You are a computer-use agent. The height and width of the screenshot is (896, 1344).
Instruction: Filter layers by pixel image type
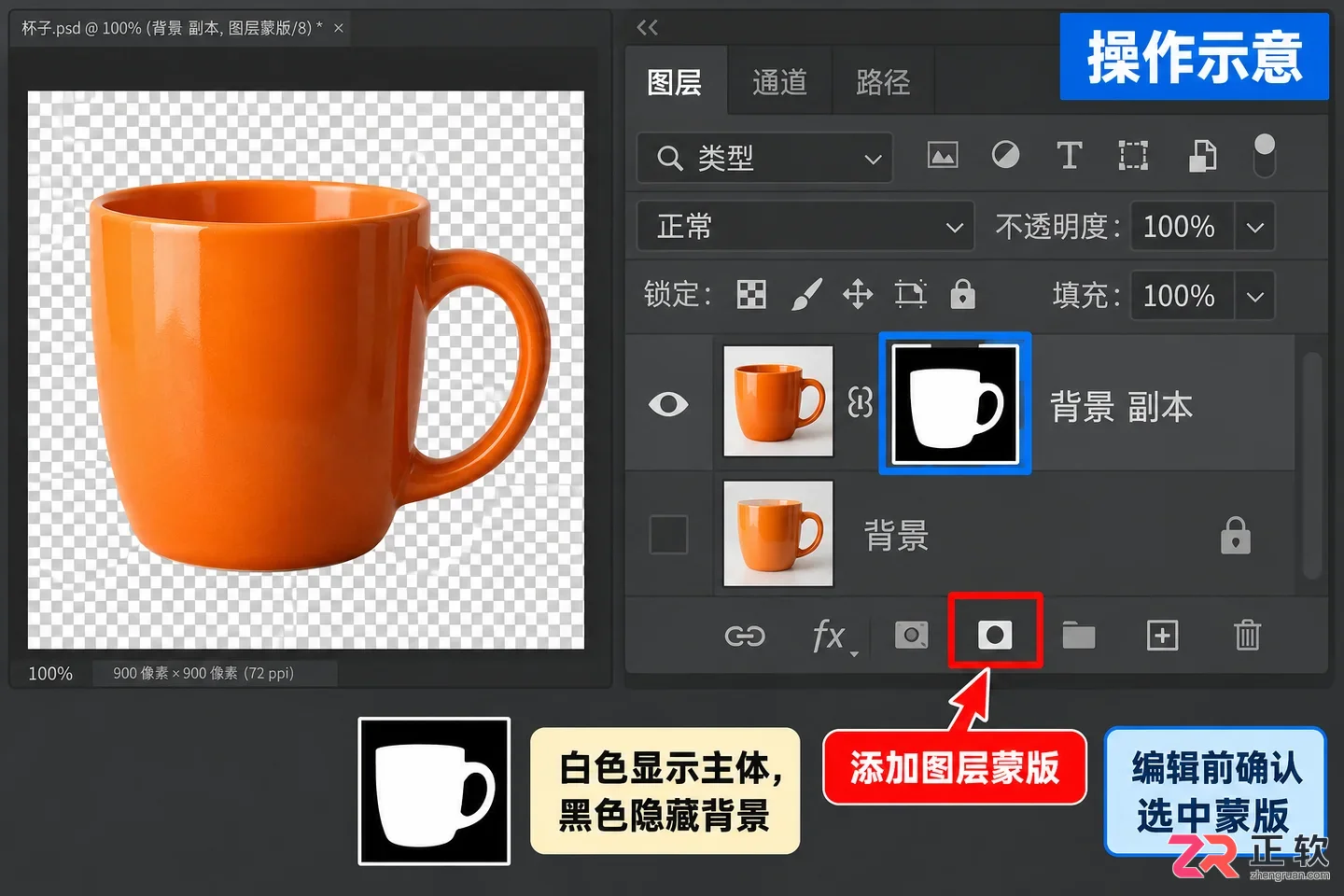point(943,156)
